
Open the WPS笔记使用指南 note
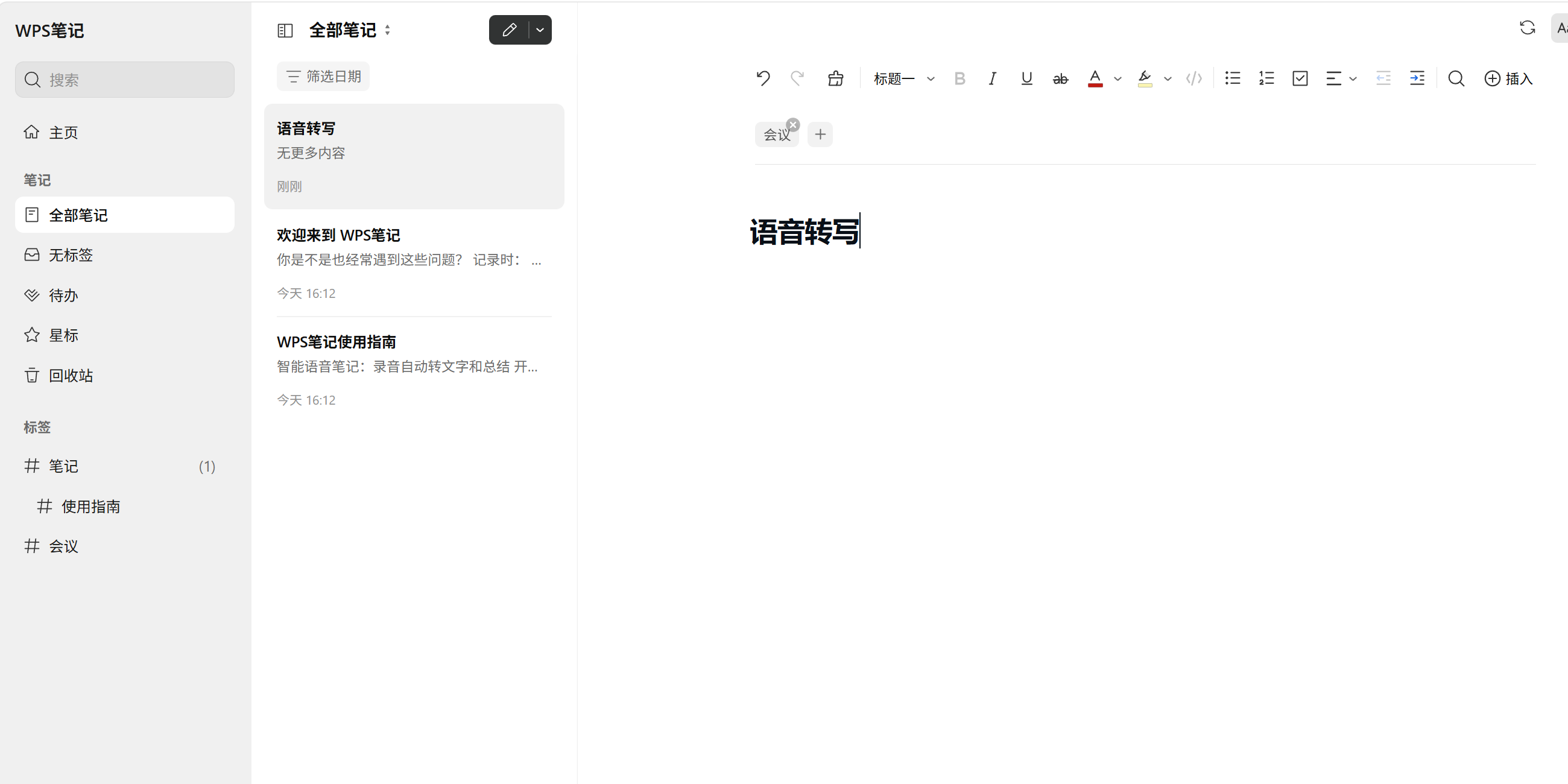pyautogui.click(x=414, y=370)
